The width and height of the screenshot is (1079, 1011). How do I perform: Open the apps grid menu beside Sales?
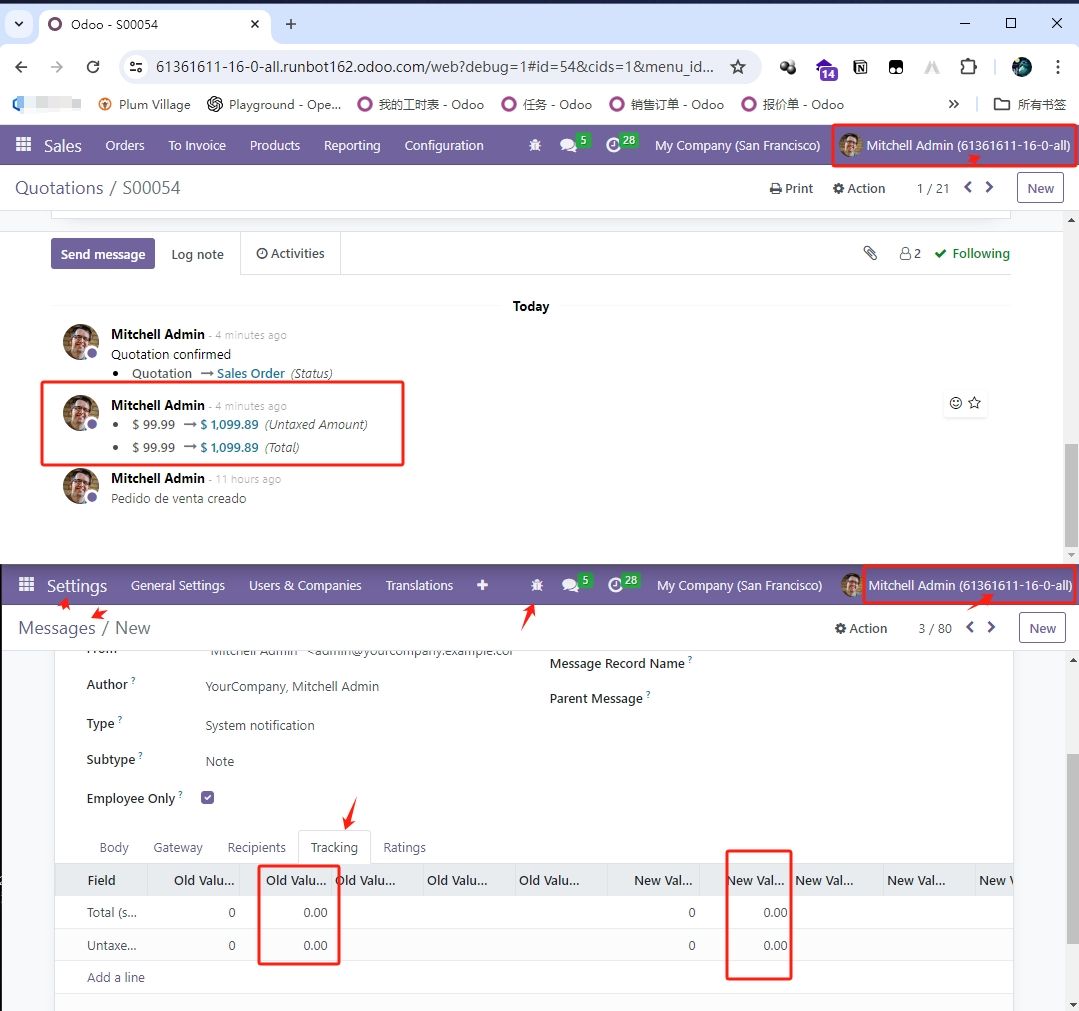click(x=23, y=145)
